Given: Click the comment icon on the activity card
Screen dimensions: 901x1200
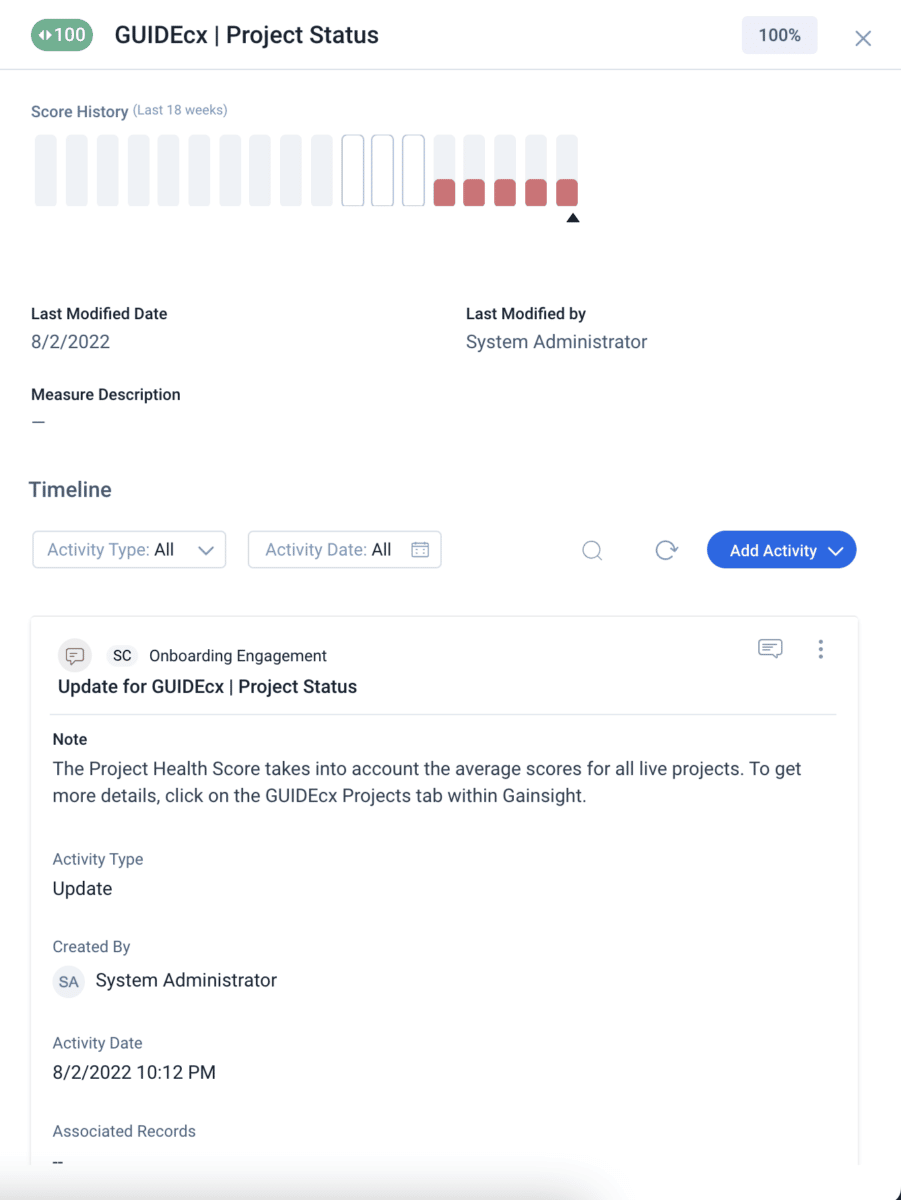Looking at the screenshot, I should 770,648.
